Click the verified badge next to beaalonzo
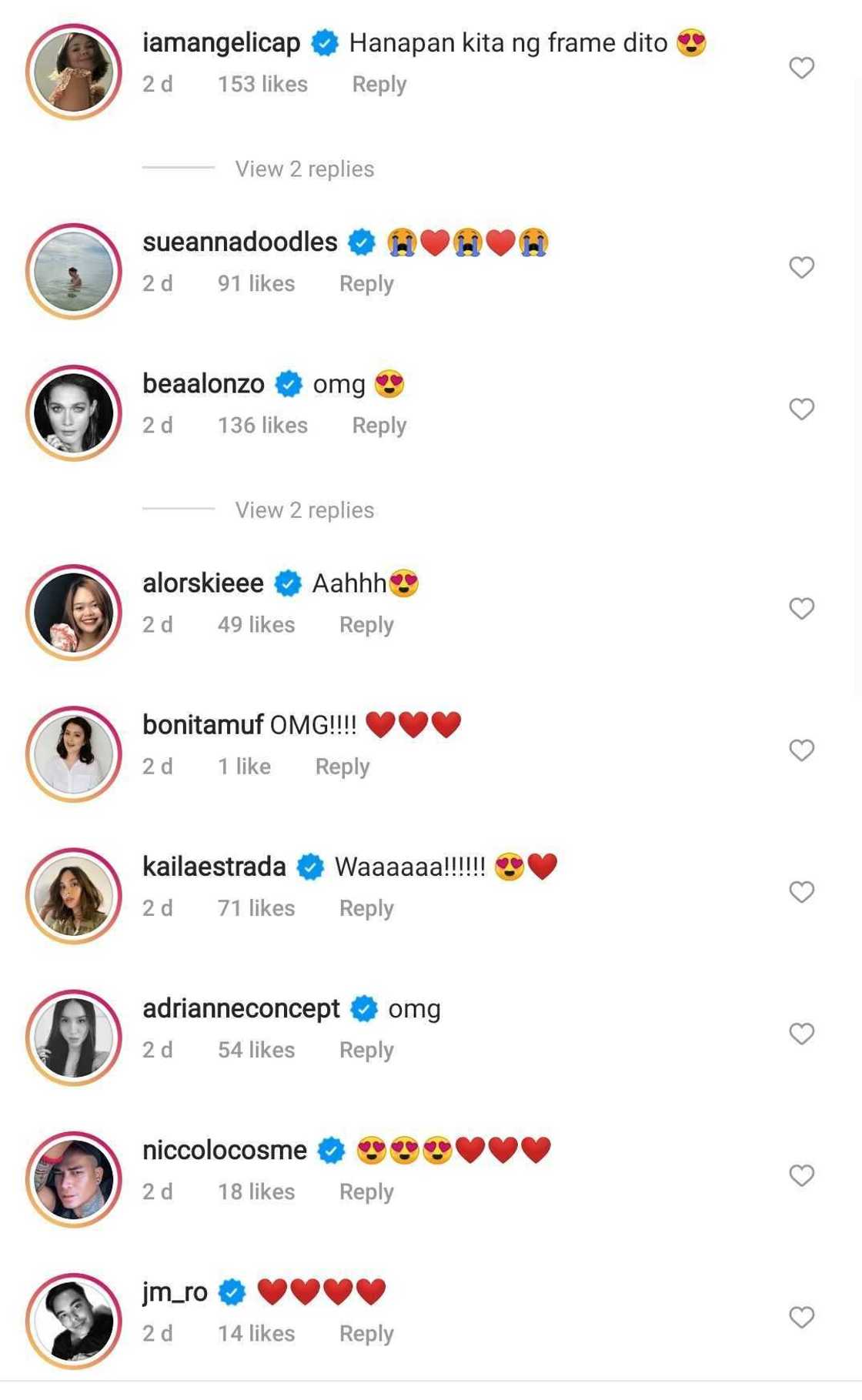The height and width of the screenshot is (1400, 862). pos(289,383)
